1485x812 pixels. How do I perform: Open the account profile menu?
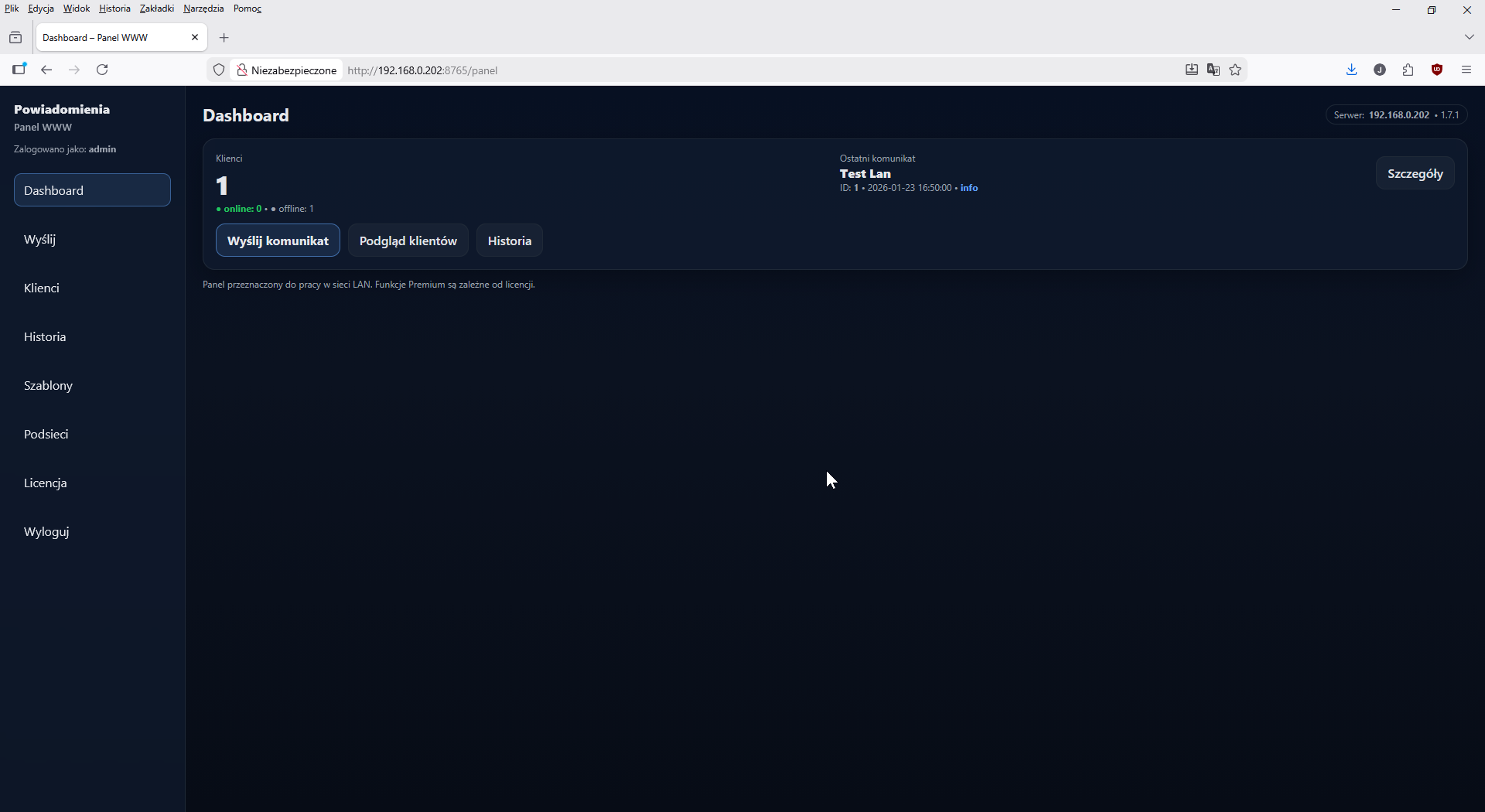[1380, 70]
